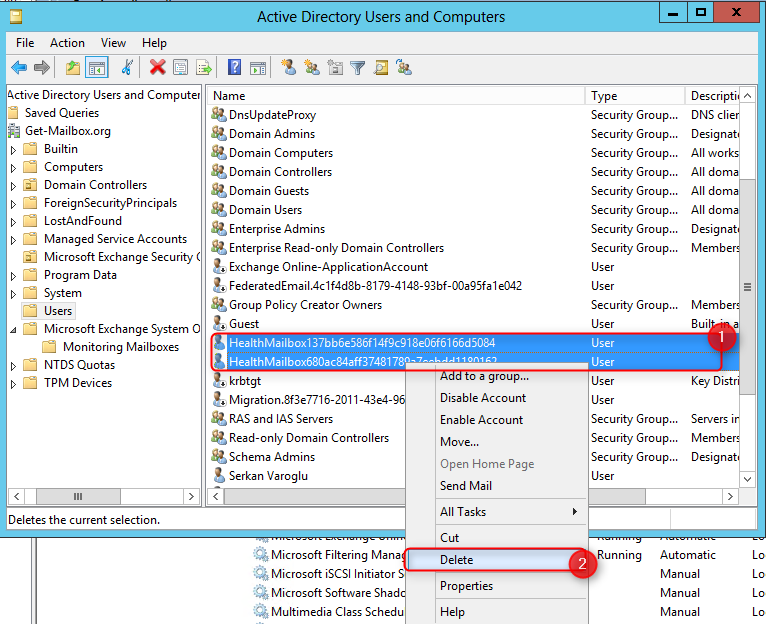This screenshot has height=624, width=766.
Task: Sort list by Type column header
Action: [x=635, y=96]
